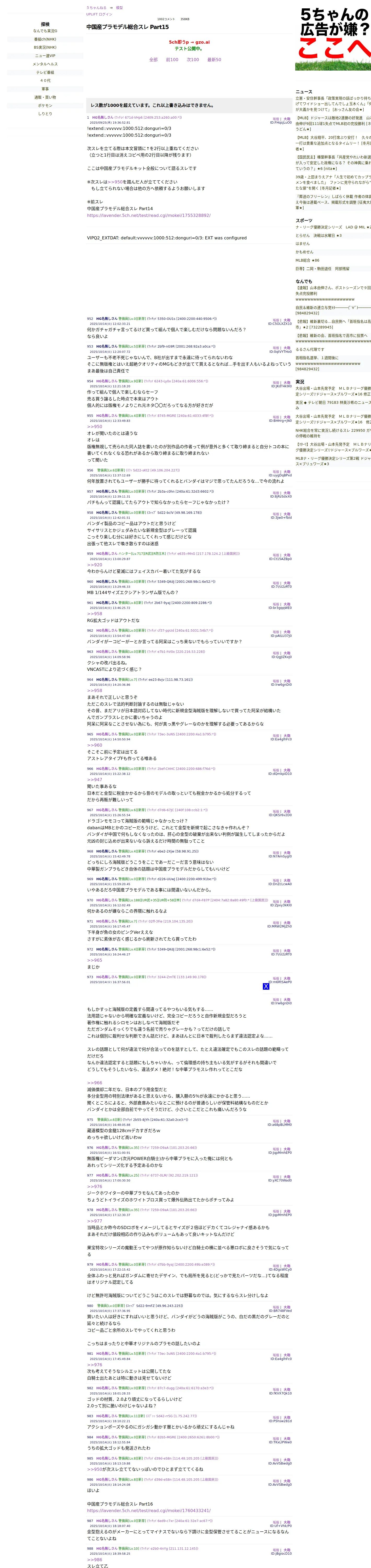
Task: Open the 5ちゃんねる breadcrumb link
Action: tap(96, 8)
